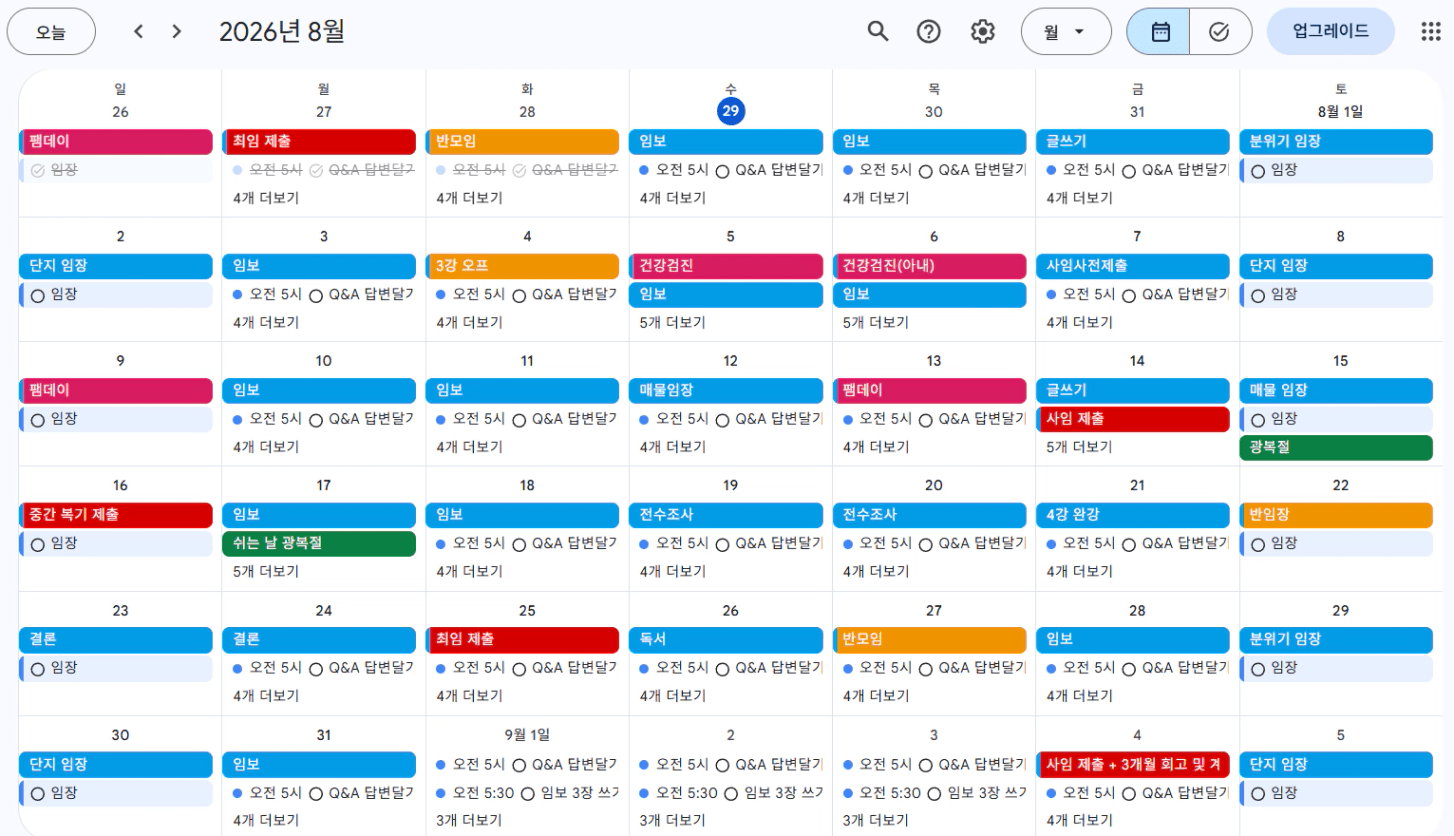Open the 분위기 임장 event on 8월 1일
The width and height of the screenshot is (1454, 836).
pyautogui.click(x=1336, y=142)
